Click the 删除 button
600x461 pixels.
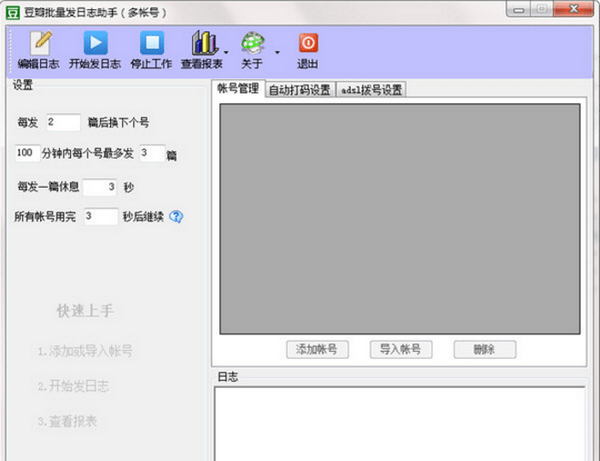[x=485, y=349]
